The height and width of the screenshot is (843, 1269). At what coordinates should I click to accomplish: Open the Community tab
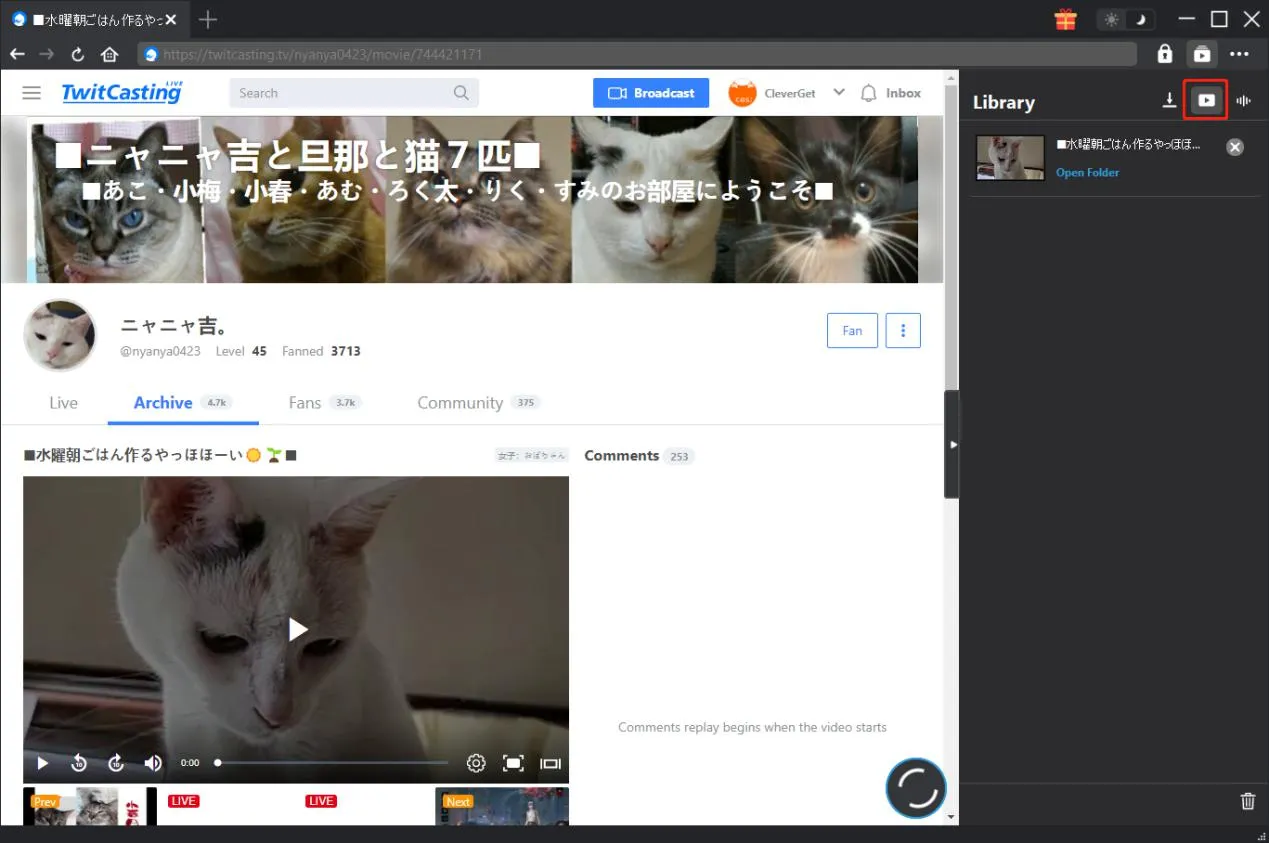[x=460, y=403]
